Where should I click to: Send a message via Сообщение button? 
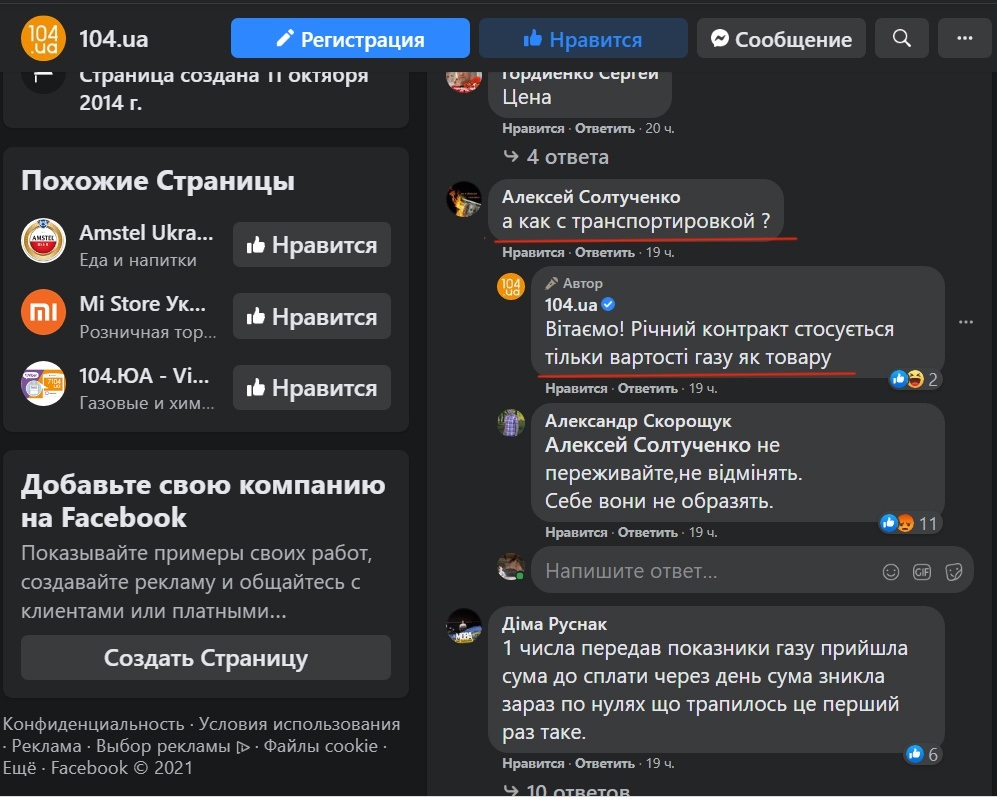point(781,38)
